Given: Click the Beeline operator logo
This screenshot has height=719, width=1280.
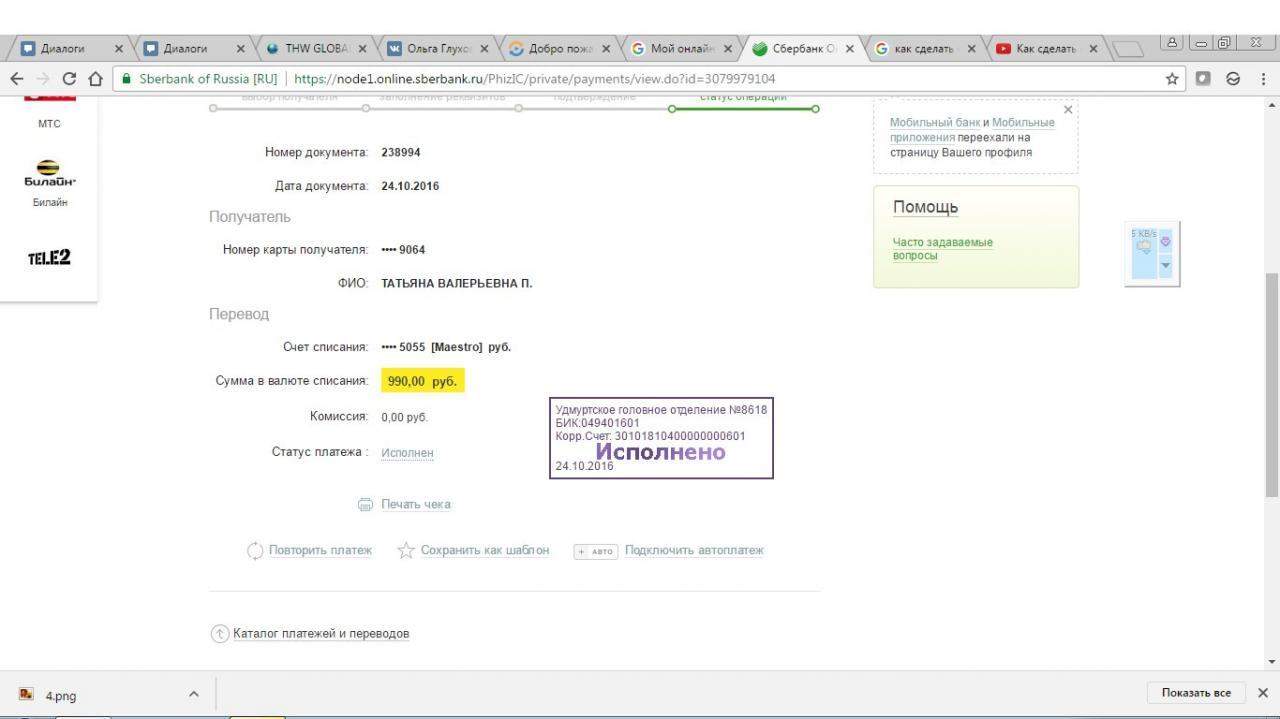Looking at the screenshot, I should 49,173.
